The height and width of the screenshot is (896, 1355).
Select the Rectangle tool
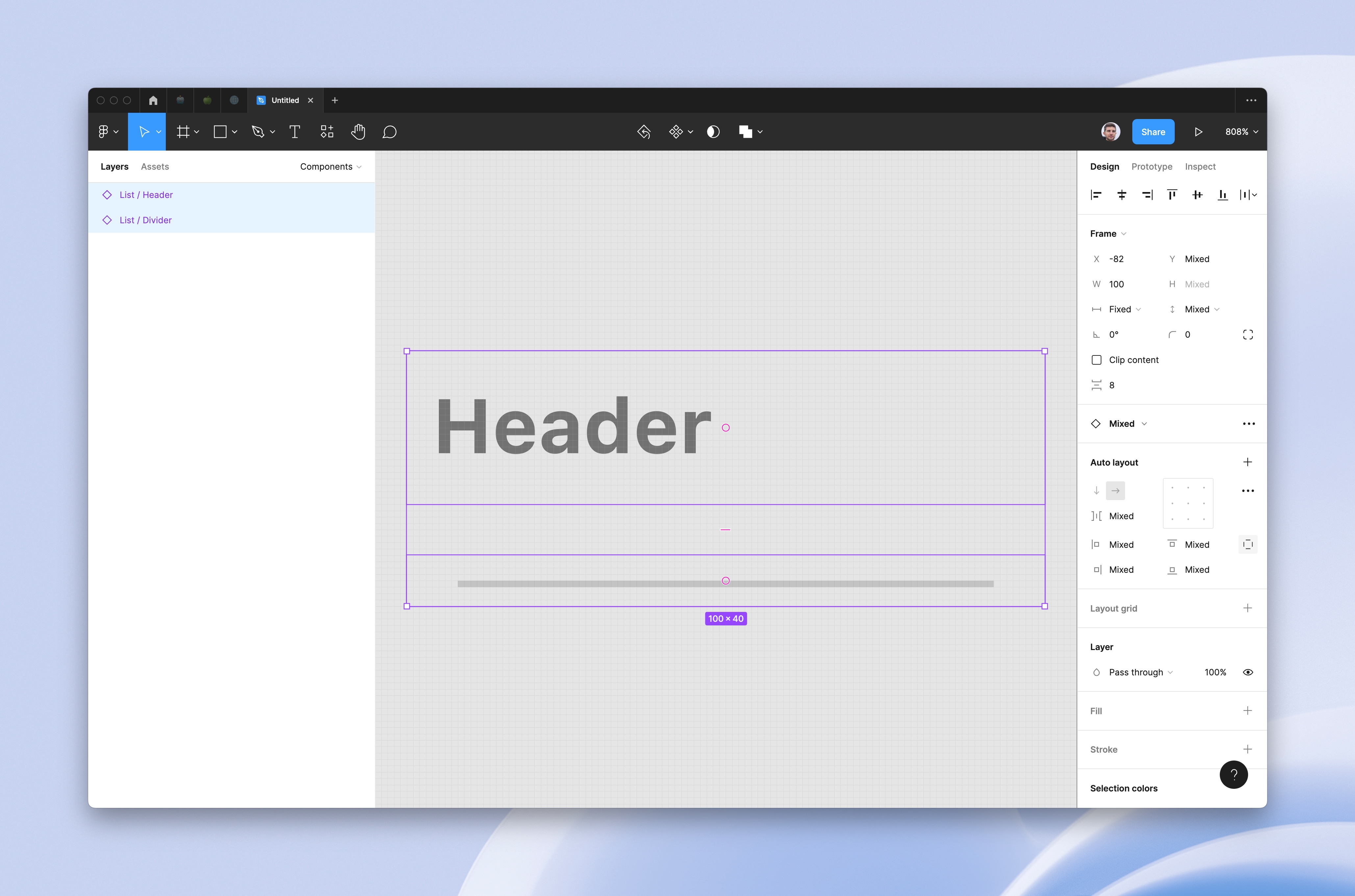[221, 132]
